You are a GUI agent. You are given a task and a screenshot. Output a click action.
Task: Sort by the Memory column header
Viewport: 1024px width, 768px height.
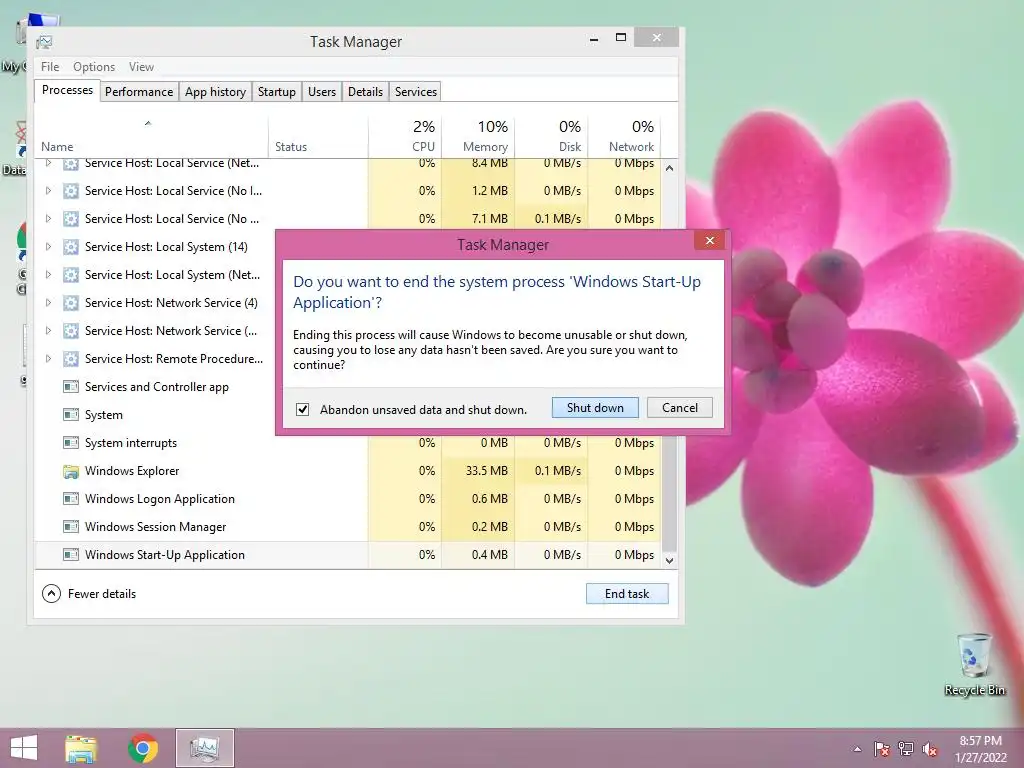pyautogui.click(x=478, y=136)
